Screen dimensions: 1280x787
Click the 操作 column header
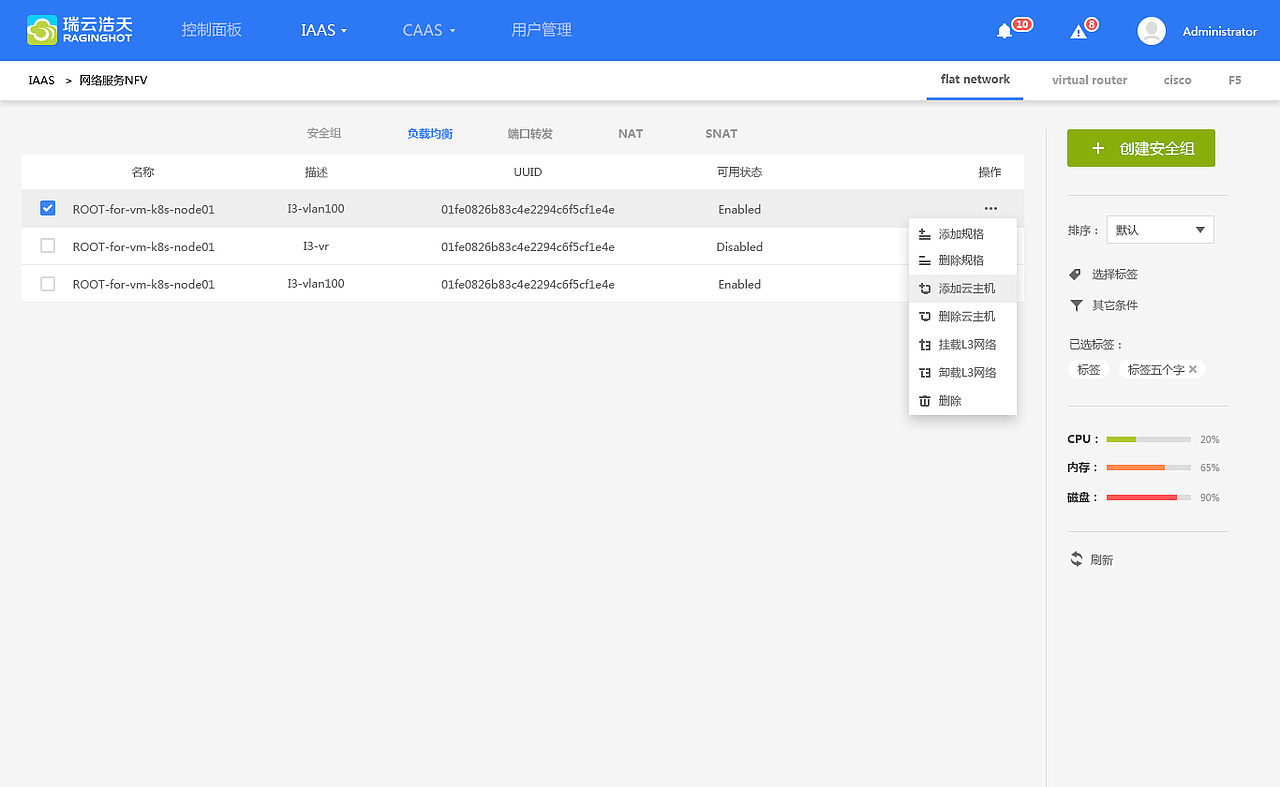point(990,172)
